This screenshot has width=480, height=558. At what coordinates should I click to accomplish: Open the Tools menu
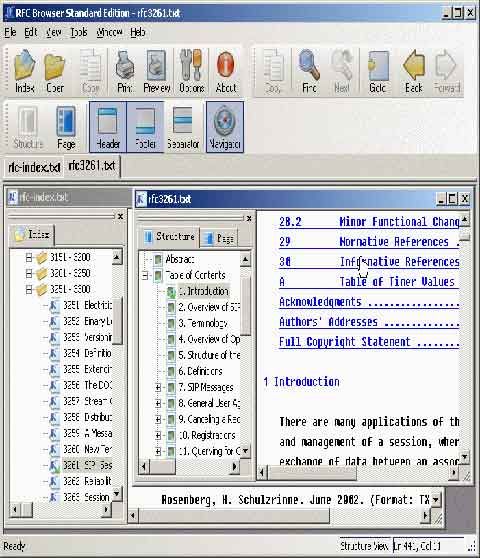[79, 32]
